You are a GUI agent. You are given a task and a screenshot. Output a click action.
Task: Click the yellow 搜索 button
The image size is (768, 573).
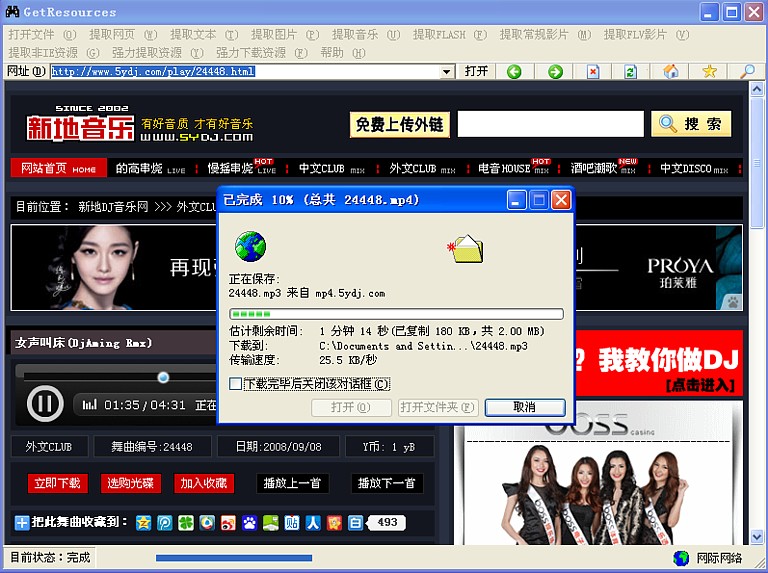[691, 124]
